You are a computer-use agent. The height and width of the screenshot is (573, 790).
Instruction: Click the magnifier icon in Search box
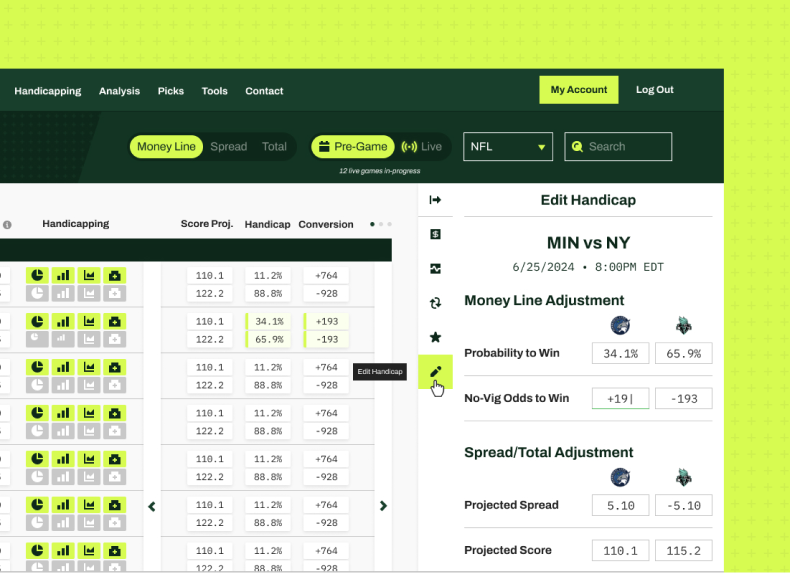pyautogui.click(x=577, y=147)
